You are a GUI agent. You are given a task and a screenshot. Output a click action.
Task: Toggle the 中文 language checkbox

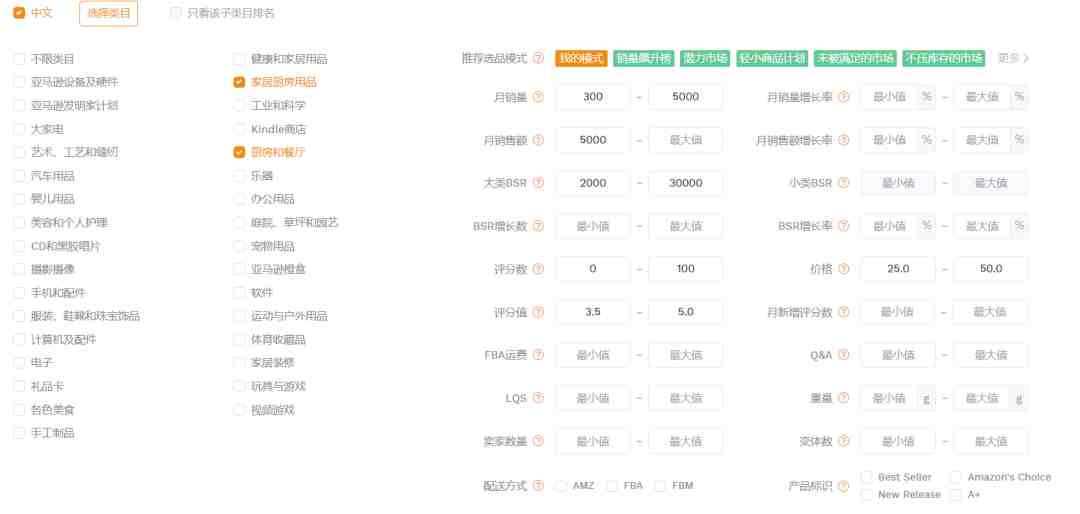(x=19, y=12)
